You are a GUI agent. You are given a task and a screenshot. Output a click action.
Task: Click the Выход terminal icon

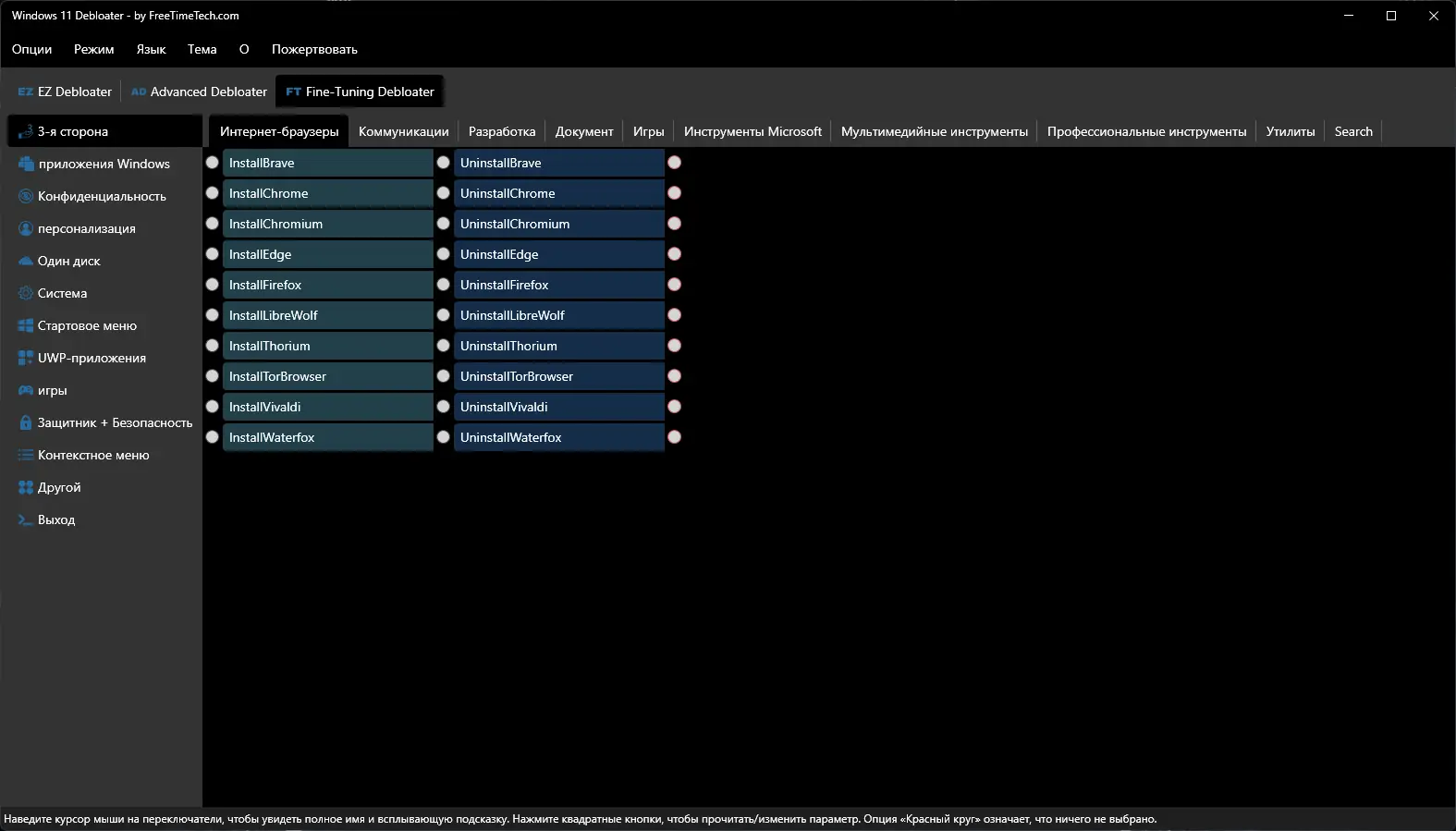[26, 519]
